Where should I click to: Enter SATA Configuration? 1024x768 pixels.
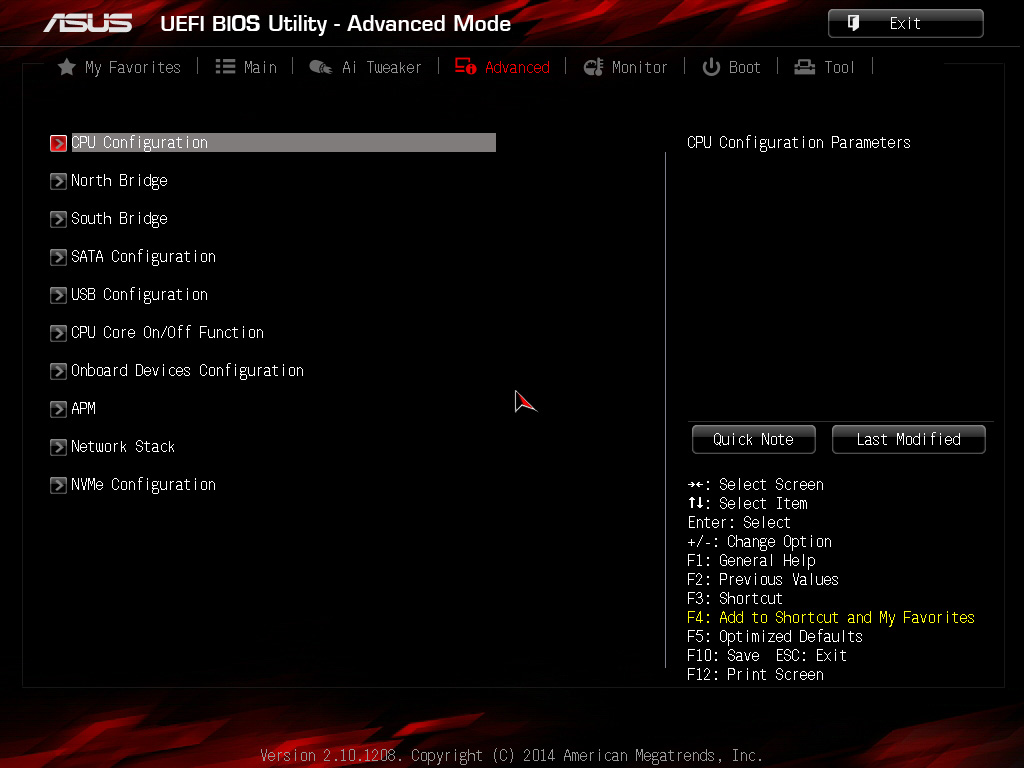143,257
